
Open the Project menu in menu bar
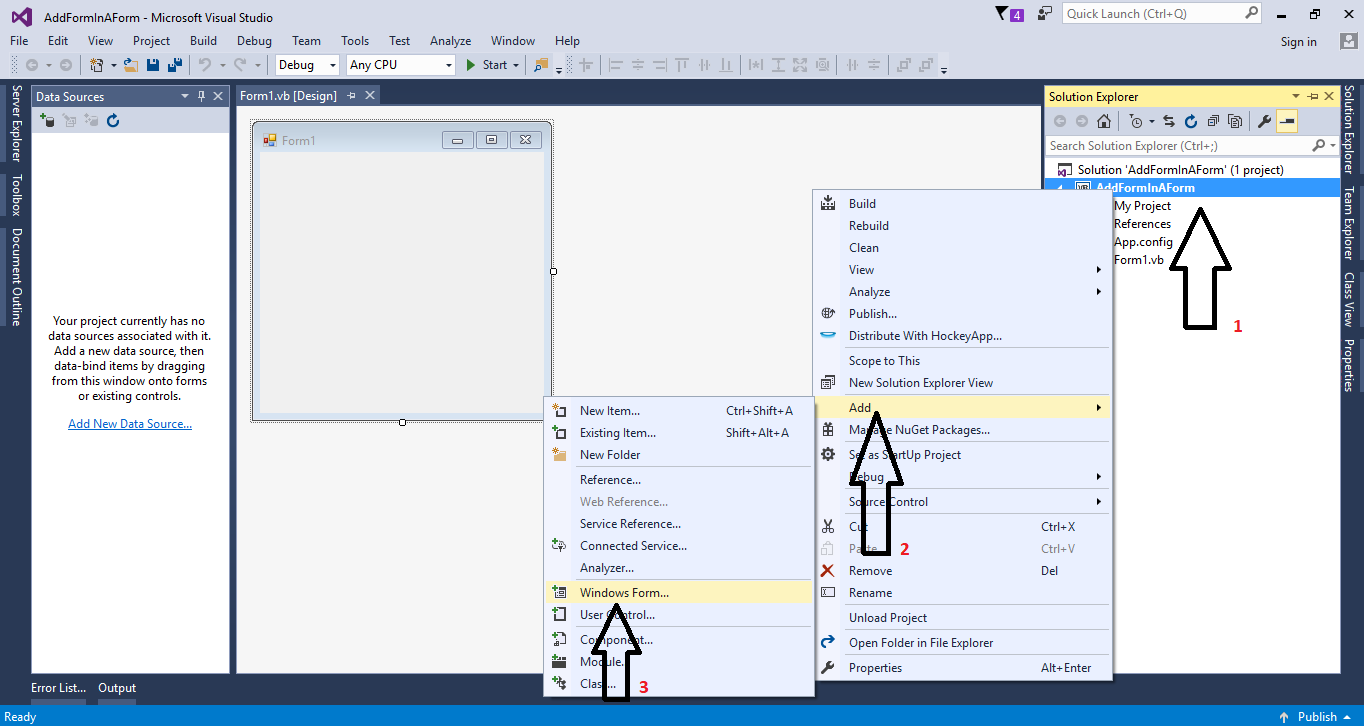point(151,41)
